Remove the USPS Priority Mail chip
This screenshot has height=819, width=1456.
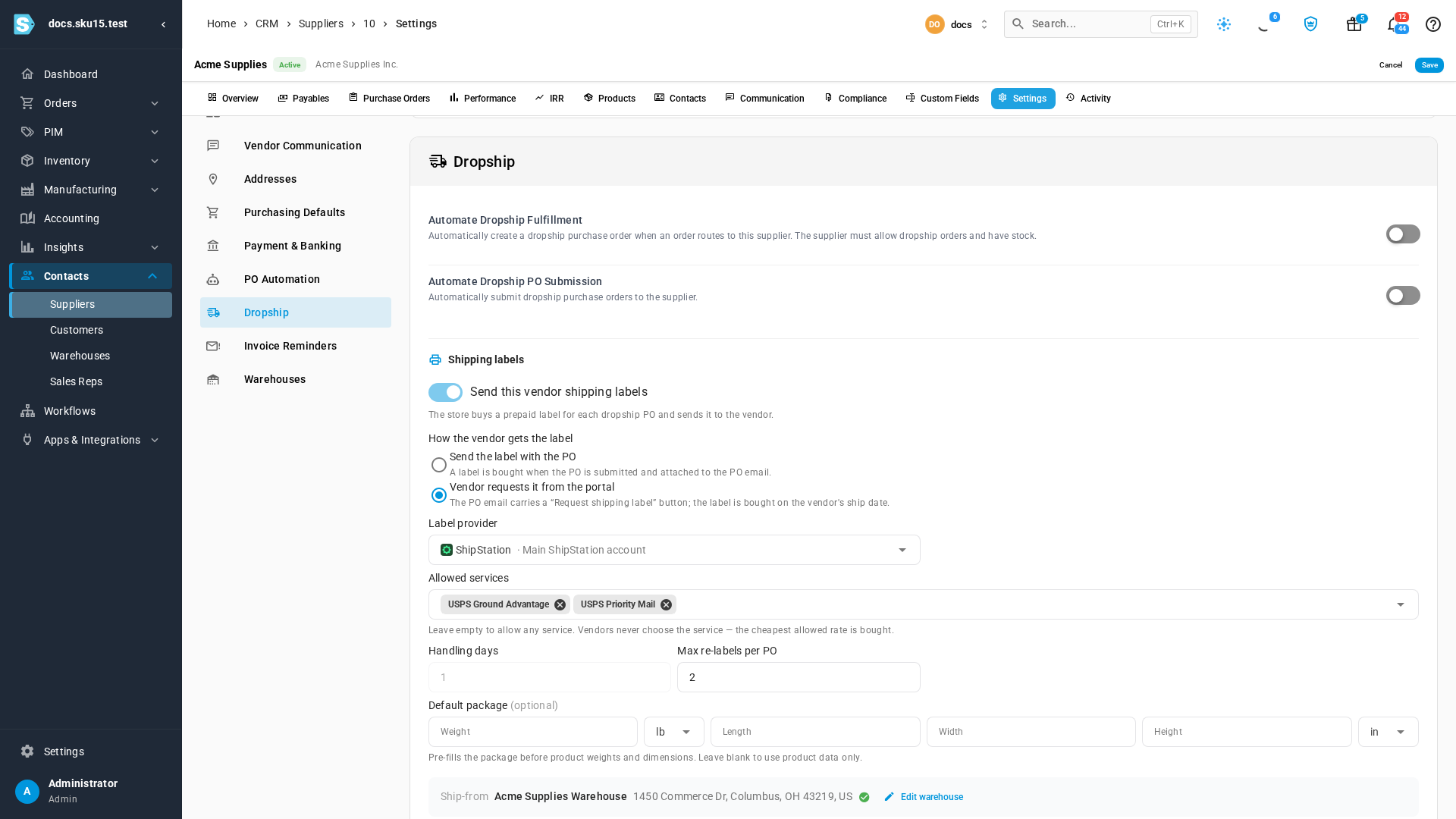pos(666,604)
